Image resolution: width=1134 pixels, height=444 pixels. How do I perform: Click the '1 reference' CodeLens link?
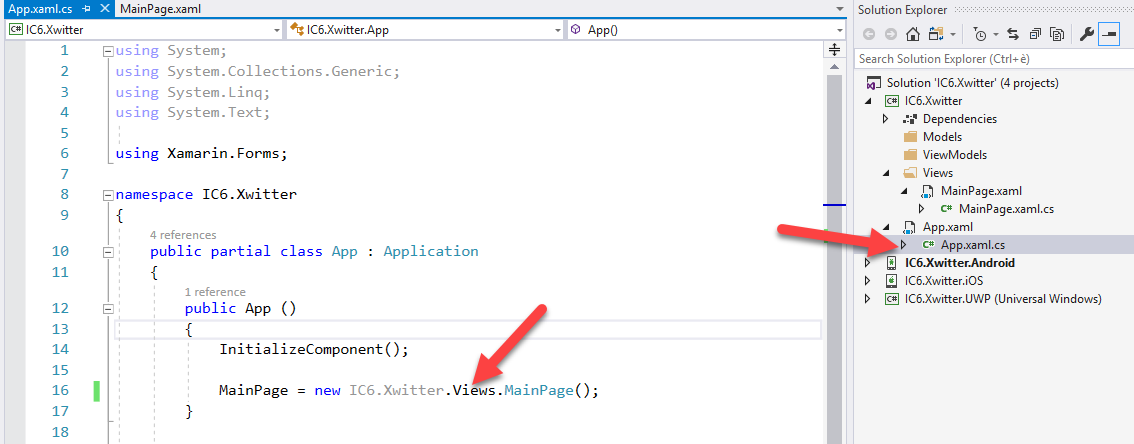215,292
